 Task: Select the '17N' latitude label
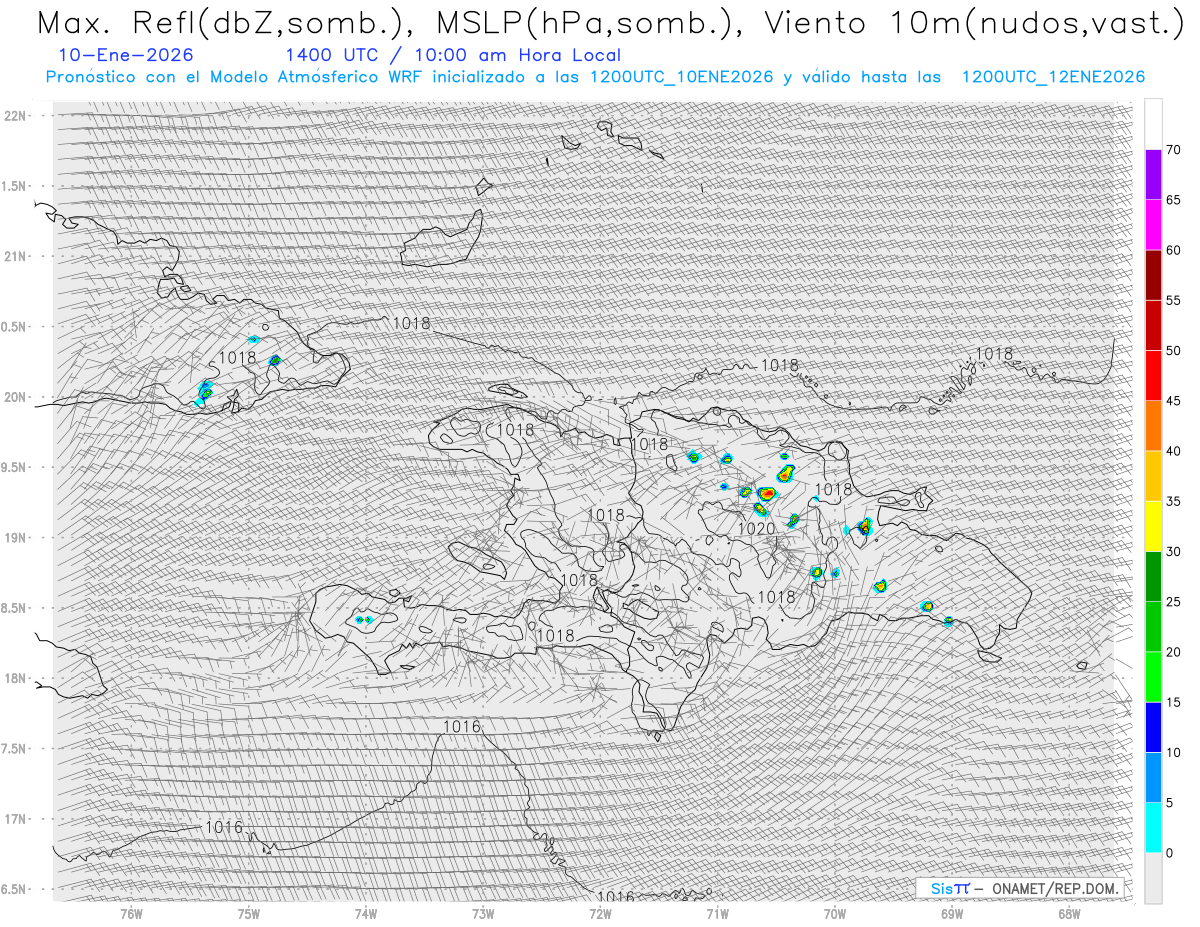tap(16, 819)
